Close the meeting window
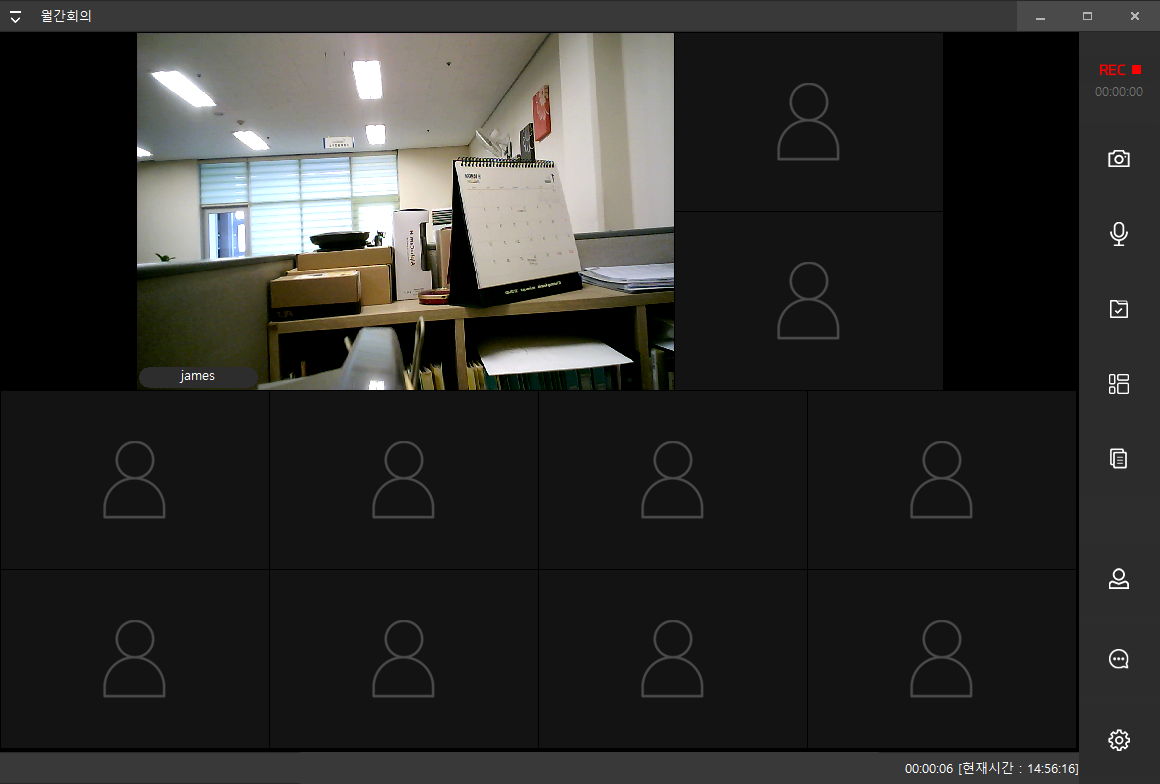The image size is (1160, 784). [x=1135, y=16]
